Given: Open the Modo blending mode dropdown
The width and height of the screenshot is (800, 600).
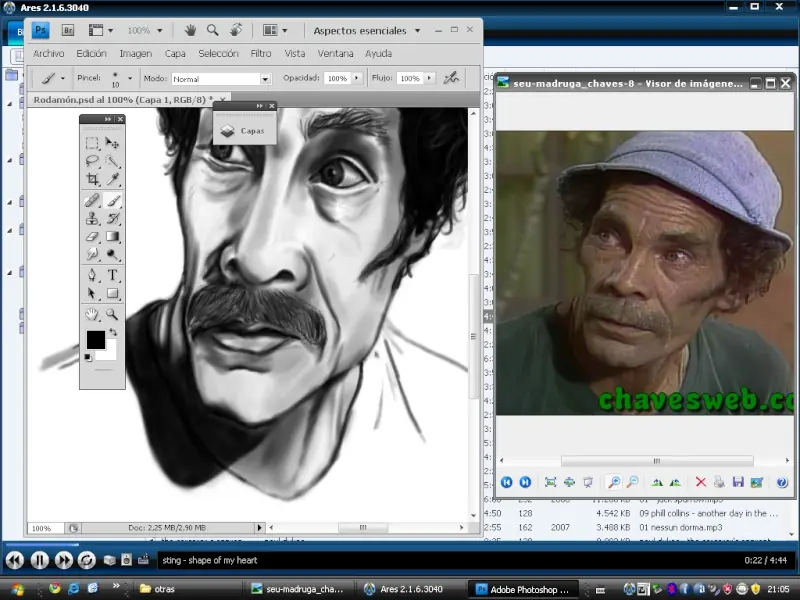Looking at the screenshot, I should click(265, 79).
